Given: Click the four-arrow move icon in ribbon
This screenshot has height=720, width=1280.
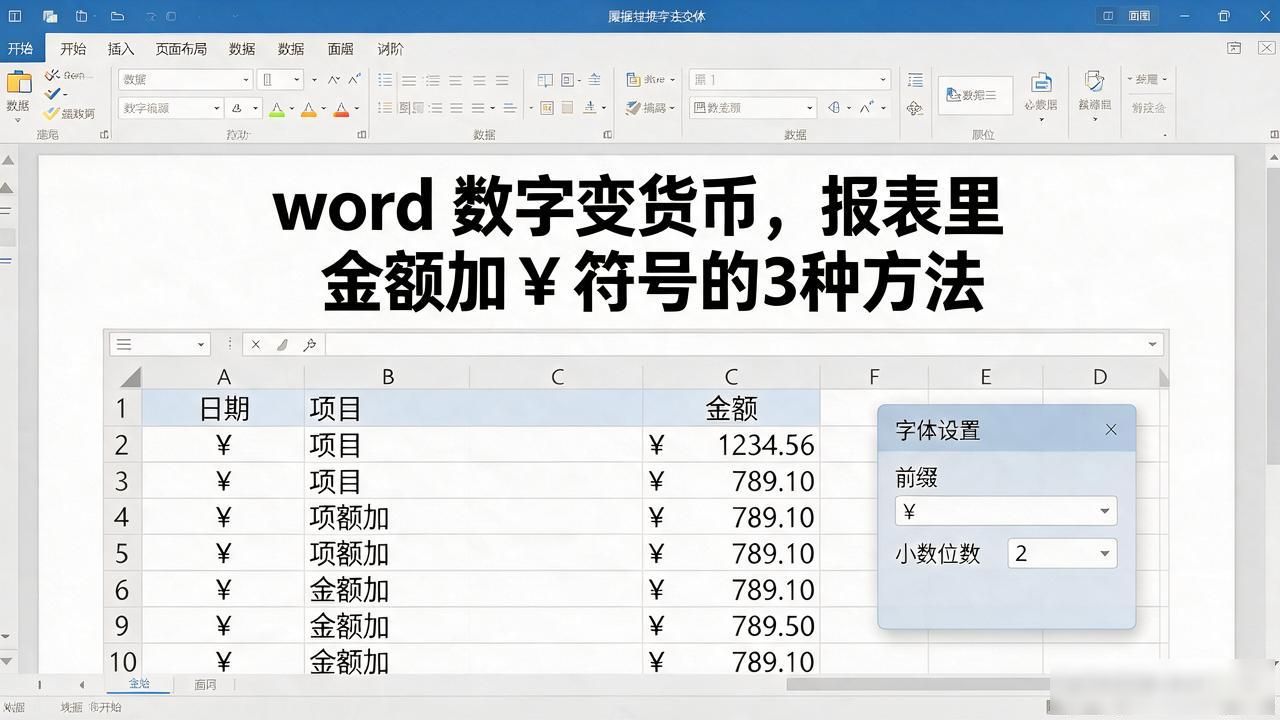Looking at the screenshot, I should coord(914,108).
